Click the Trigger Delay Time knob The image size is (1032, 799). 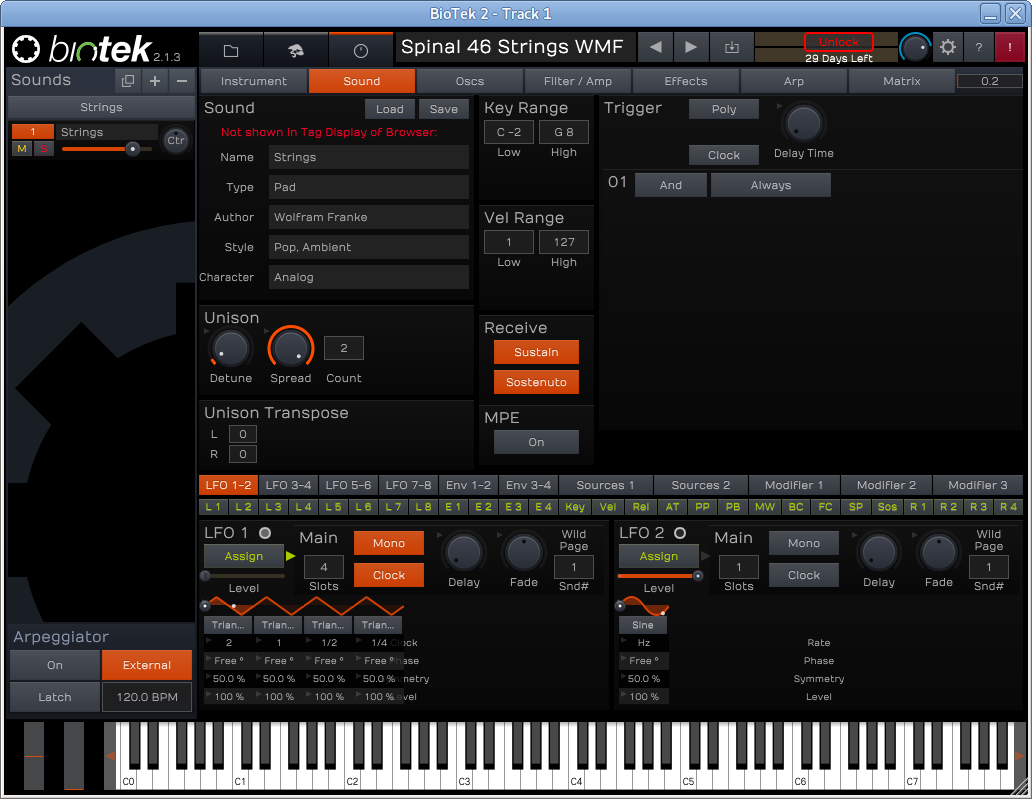click(804, 123)
